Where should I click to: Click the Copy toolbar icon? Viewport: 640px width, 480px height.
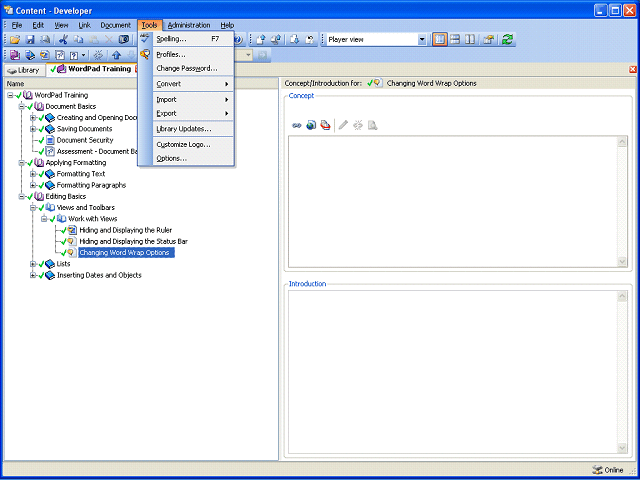pos(78,40)
